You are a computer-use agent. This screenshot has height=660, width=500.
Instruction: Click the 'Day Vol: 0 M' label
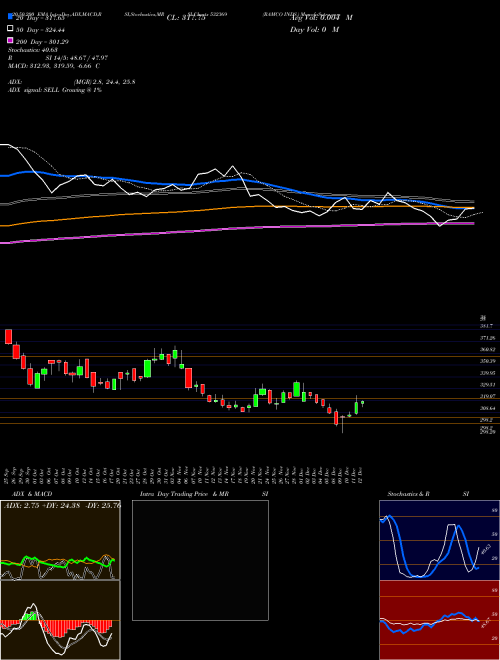coord(314,29)
